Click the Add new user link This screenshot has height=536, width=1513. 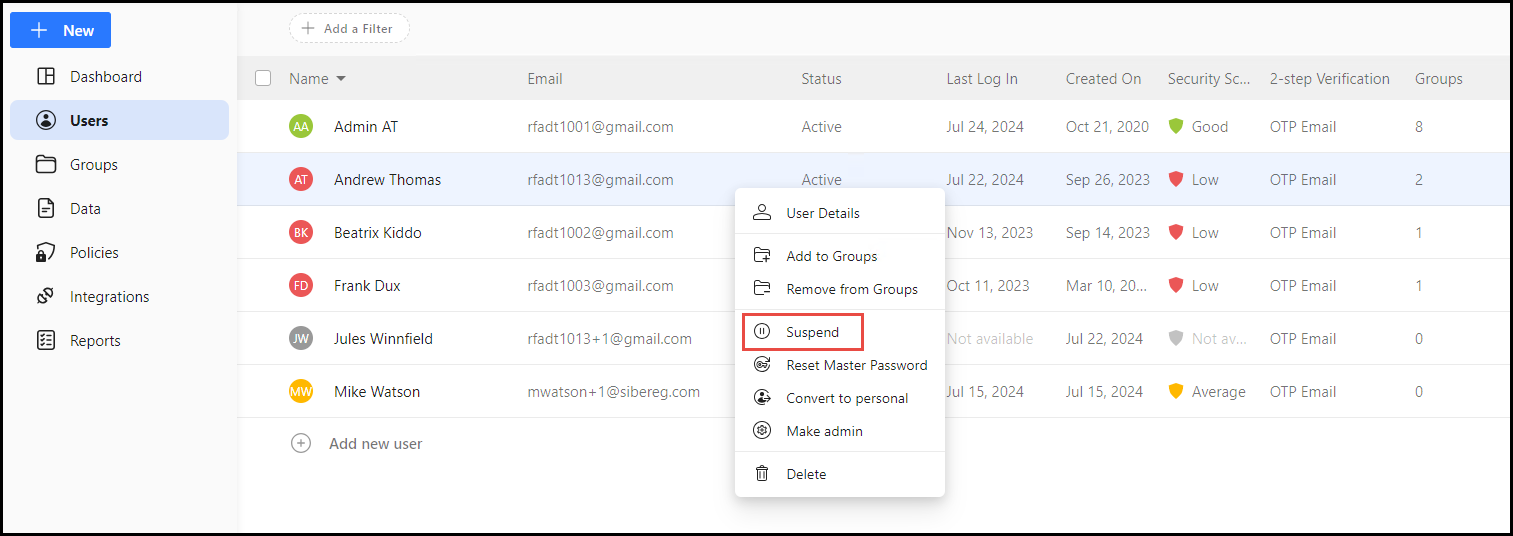click(x=375, y=443)
